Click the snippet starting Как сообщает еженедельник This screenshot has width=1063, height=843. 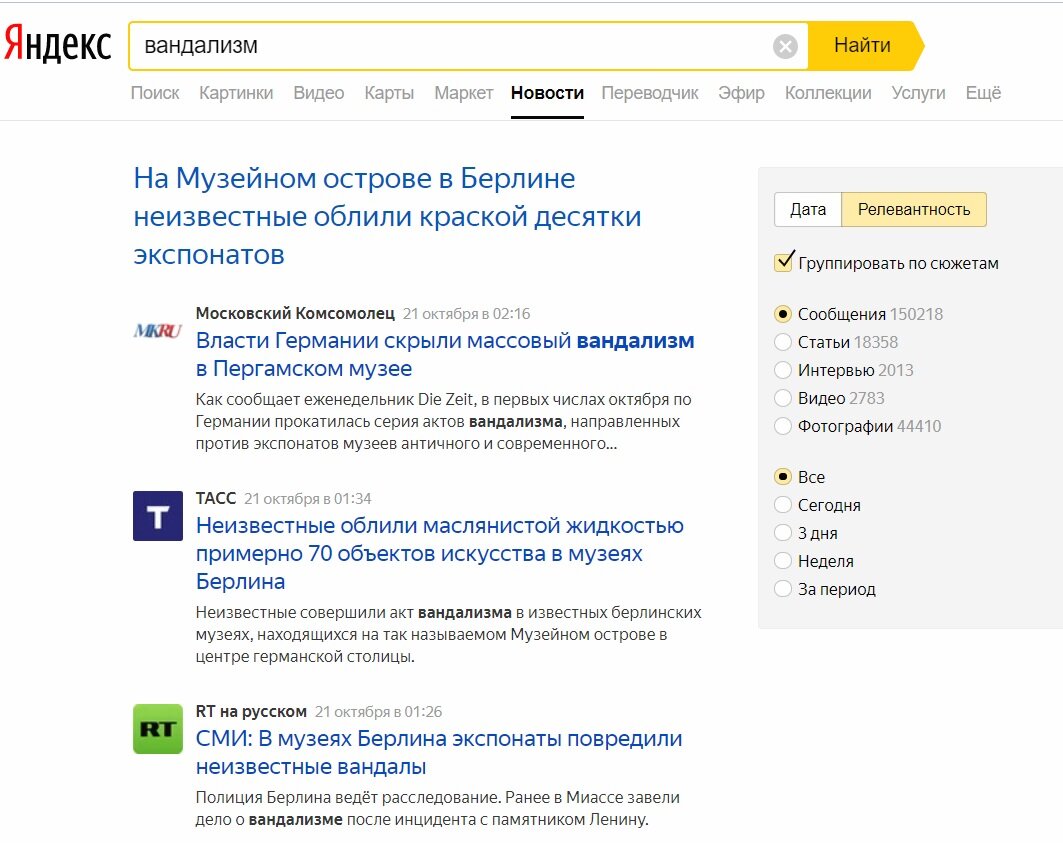pyautogui.click(x=443, y=421)
